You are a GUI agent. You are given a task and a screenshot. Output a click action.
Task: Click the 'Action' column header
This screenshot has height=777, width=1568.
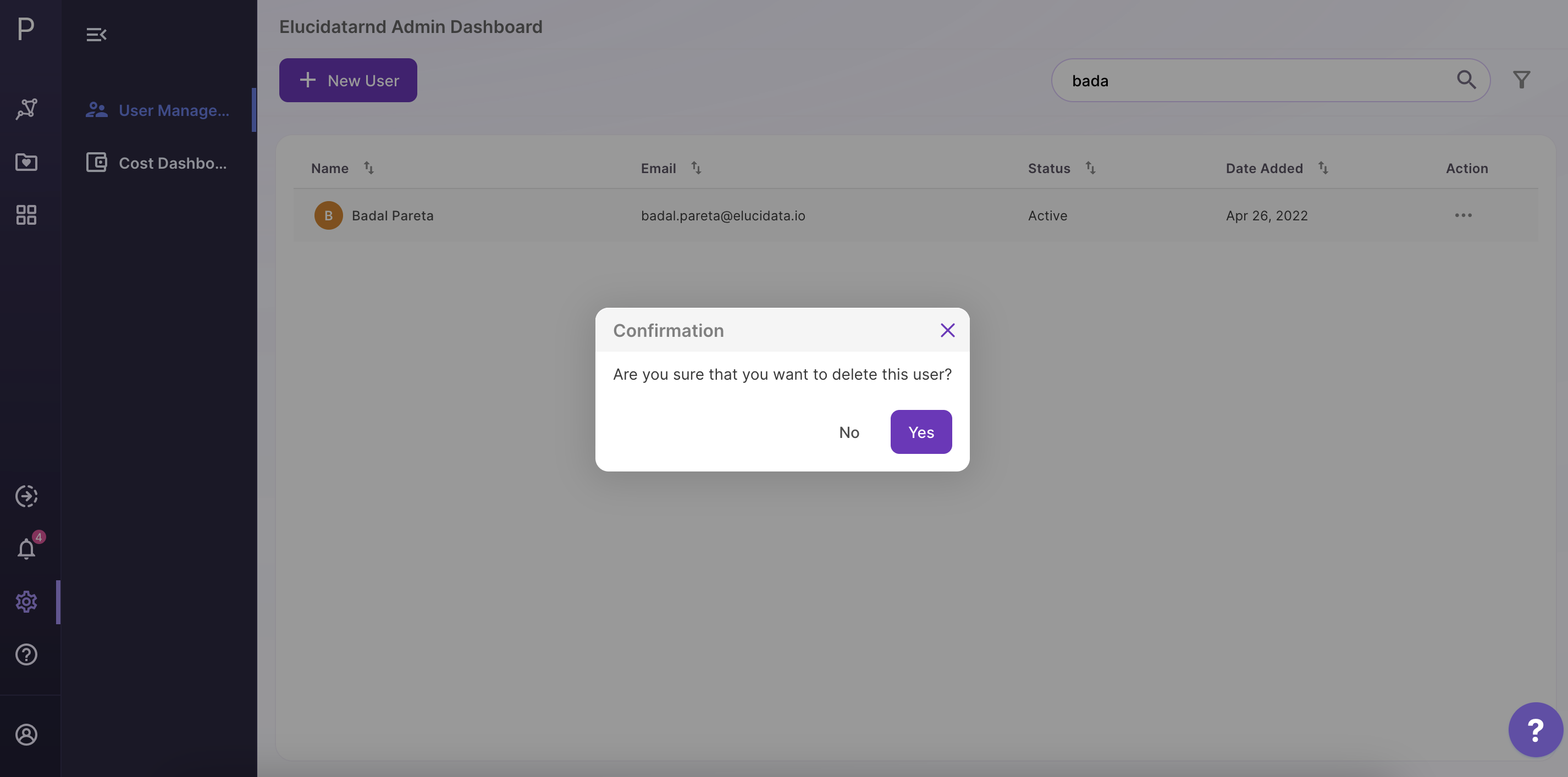[1467, 168]
